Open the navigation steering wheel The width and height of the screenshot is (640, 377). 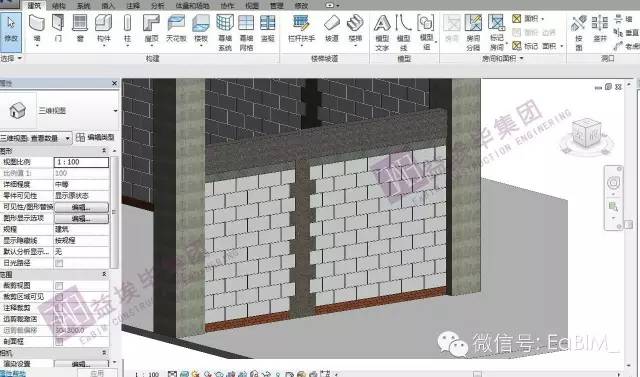(613, 183)
